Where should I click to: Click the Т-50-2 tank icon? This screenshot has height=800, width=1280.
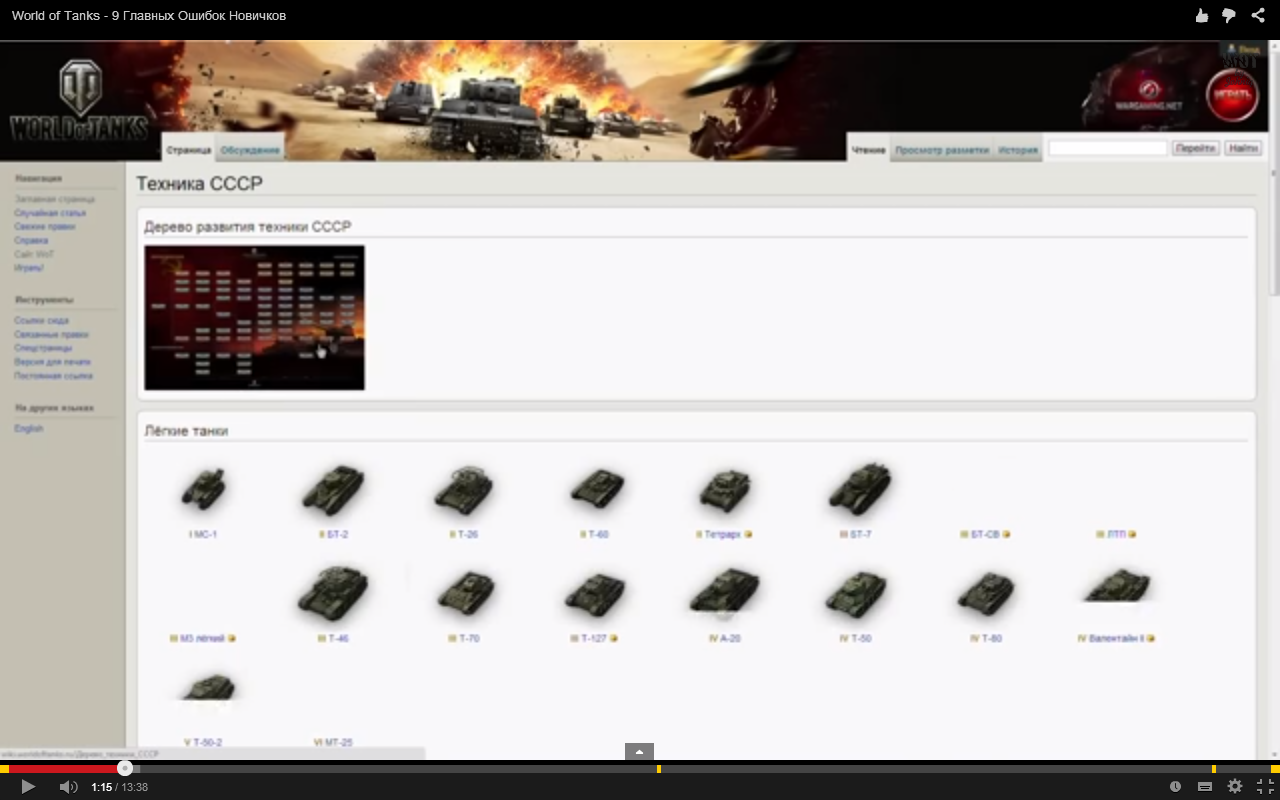[x=208, y=688]
